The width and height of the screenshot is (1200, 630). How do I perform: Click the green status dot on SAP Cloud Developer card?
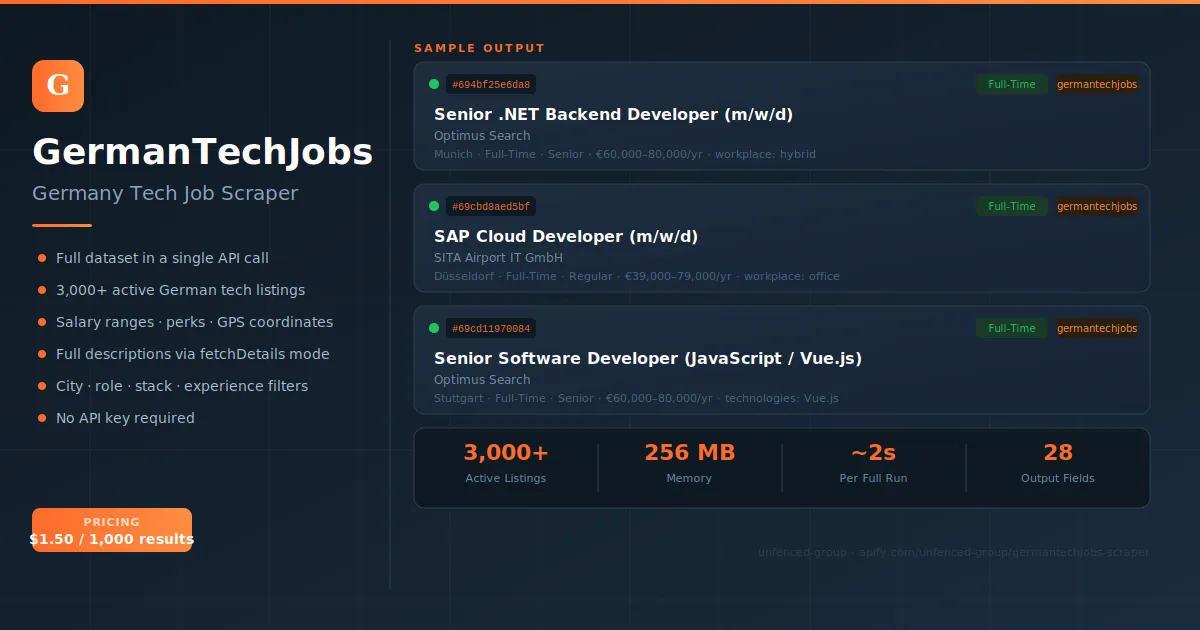(x=433, y=206)
